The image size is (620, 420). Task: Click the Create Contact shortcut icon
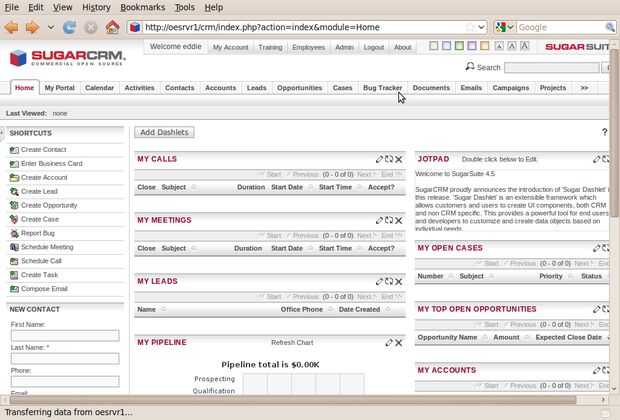pos(14,150)
